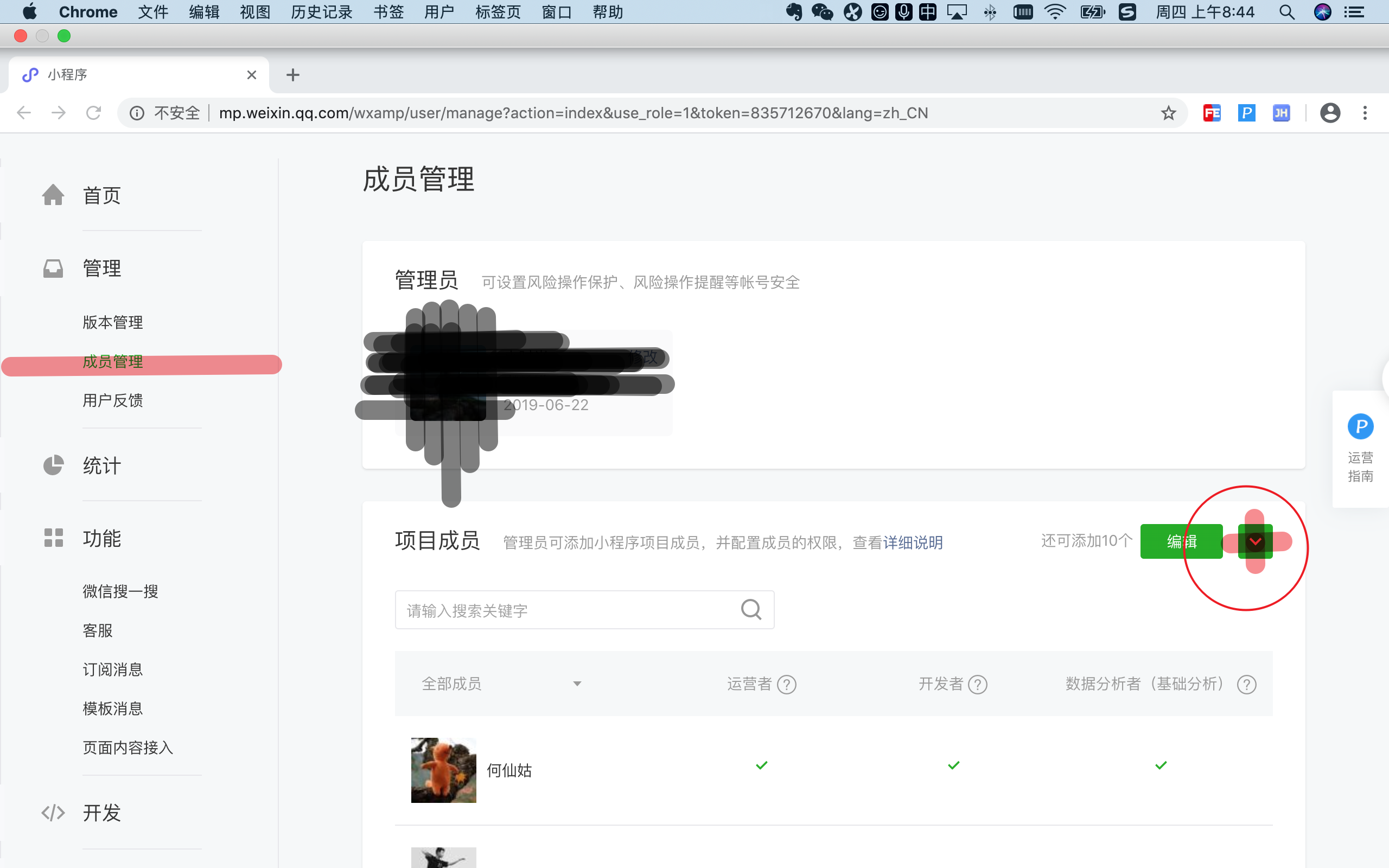Toggle 何仙姑's 开发者 permission checkmark

[x=953, y=765]
